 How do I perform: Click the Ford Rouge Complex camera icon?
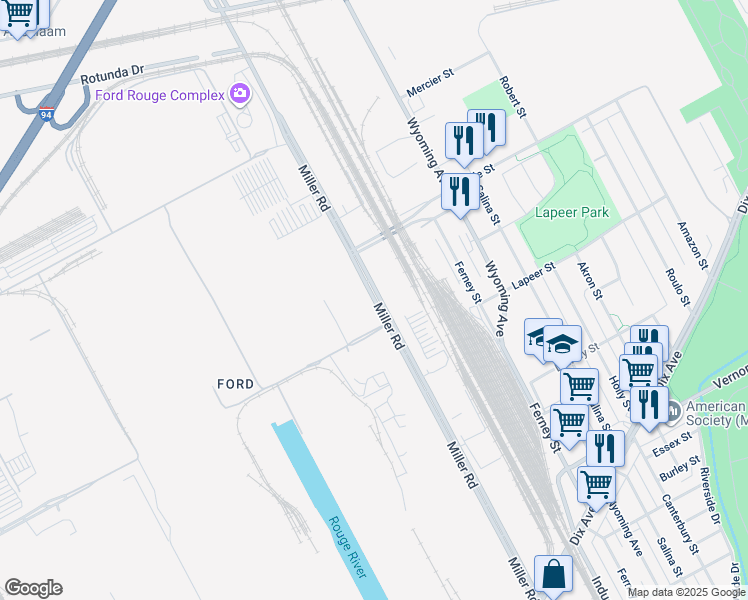(x=239, y=93)
